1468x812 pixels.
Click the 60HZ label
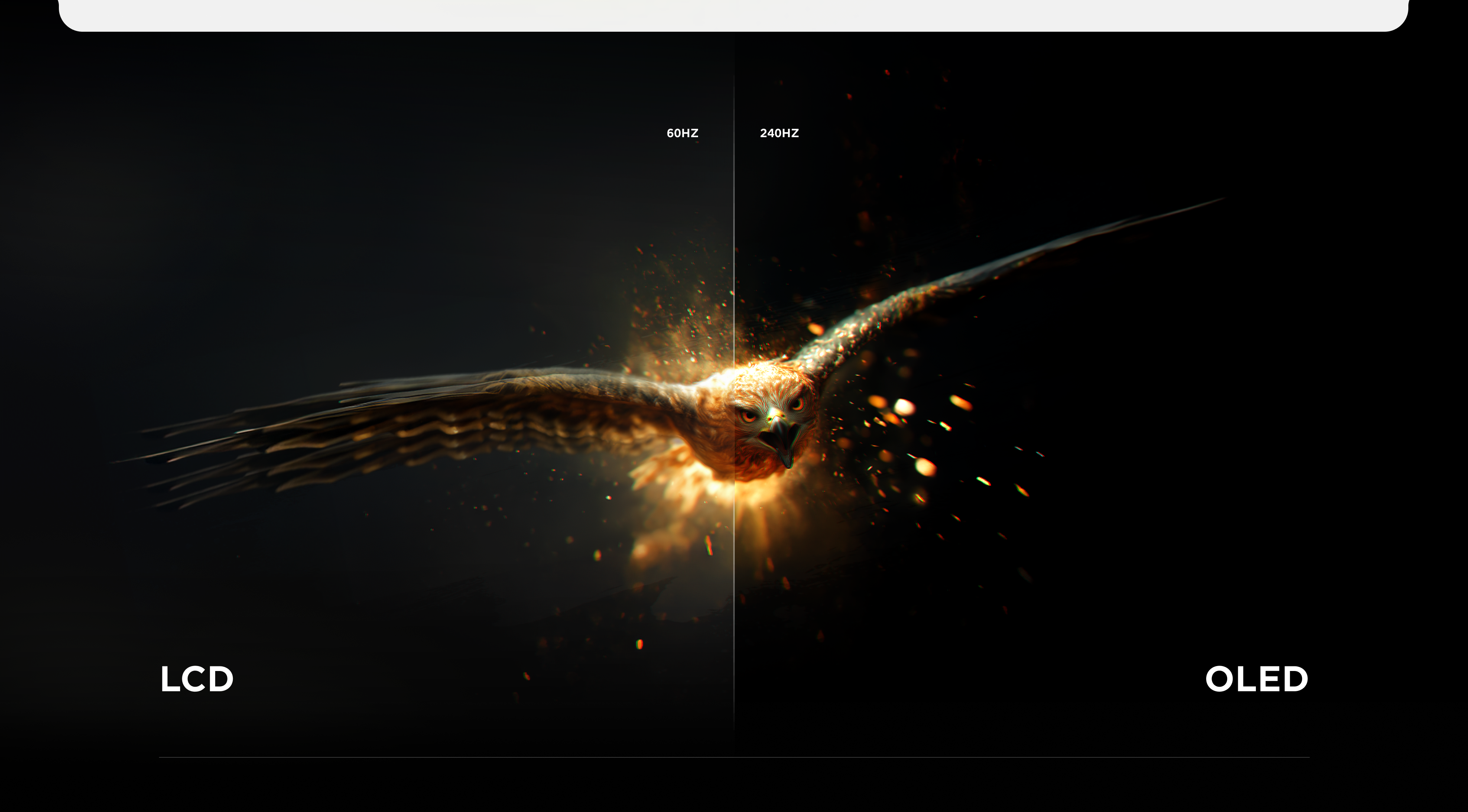pyautogui.click(x=682, y=133)
